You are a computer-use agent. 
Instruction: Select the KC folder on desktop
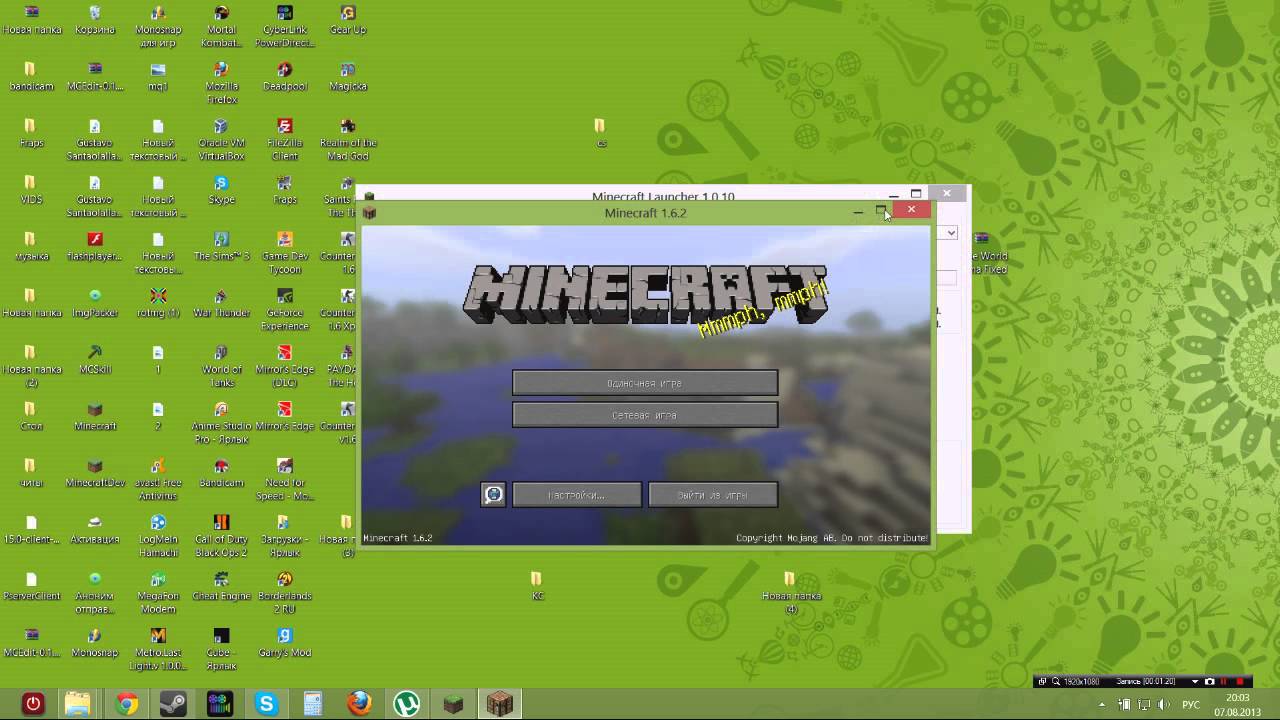tap(537, 587)
